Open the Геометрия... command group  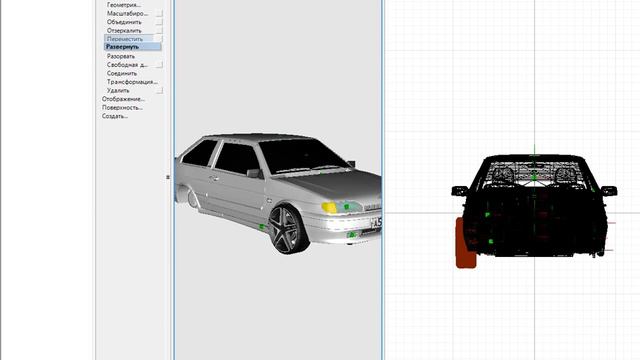(x=124, y=5)
